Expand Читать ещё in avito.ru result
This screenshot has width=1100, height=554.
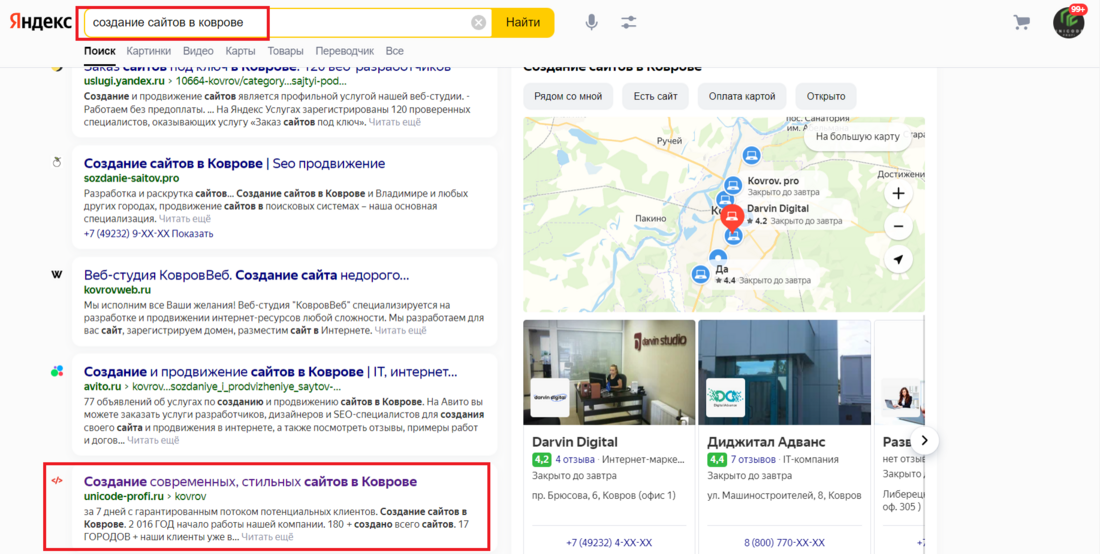click(153, 440)
